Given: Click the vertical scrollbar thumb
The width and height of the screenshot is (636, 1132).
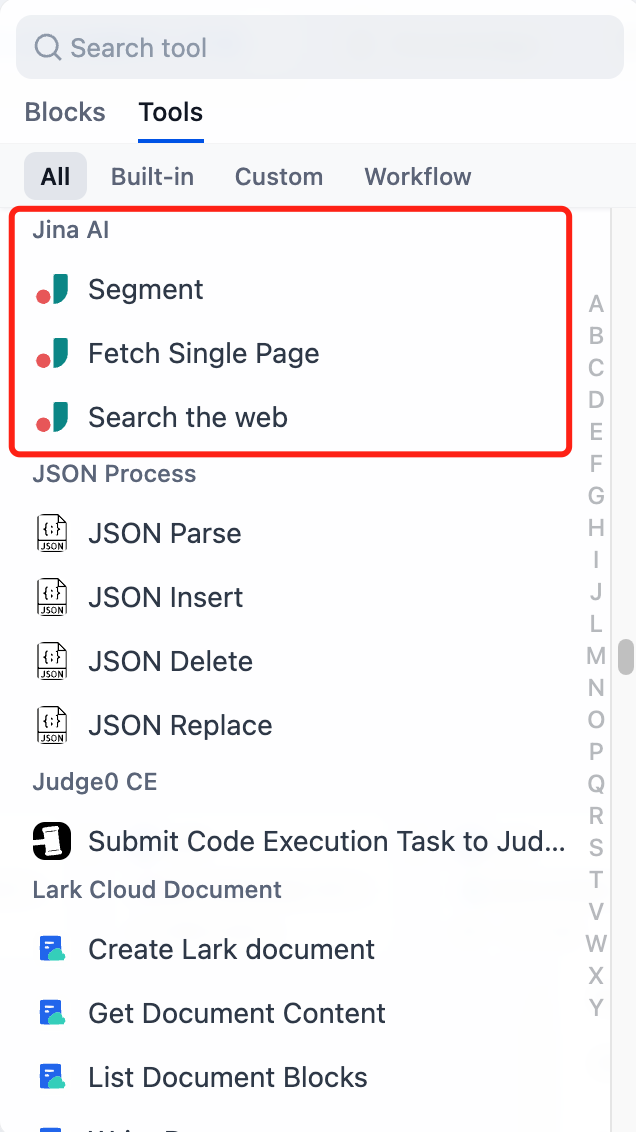Looking at the screenshot, I should (x=627, y=657).
